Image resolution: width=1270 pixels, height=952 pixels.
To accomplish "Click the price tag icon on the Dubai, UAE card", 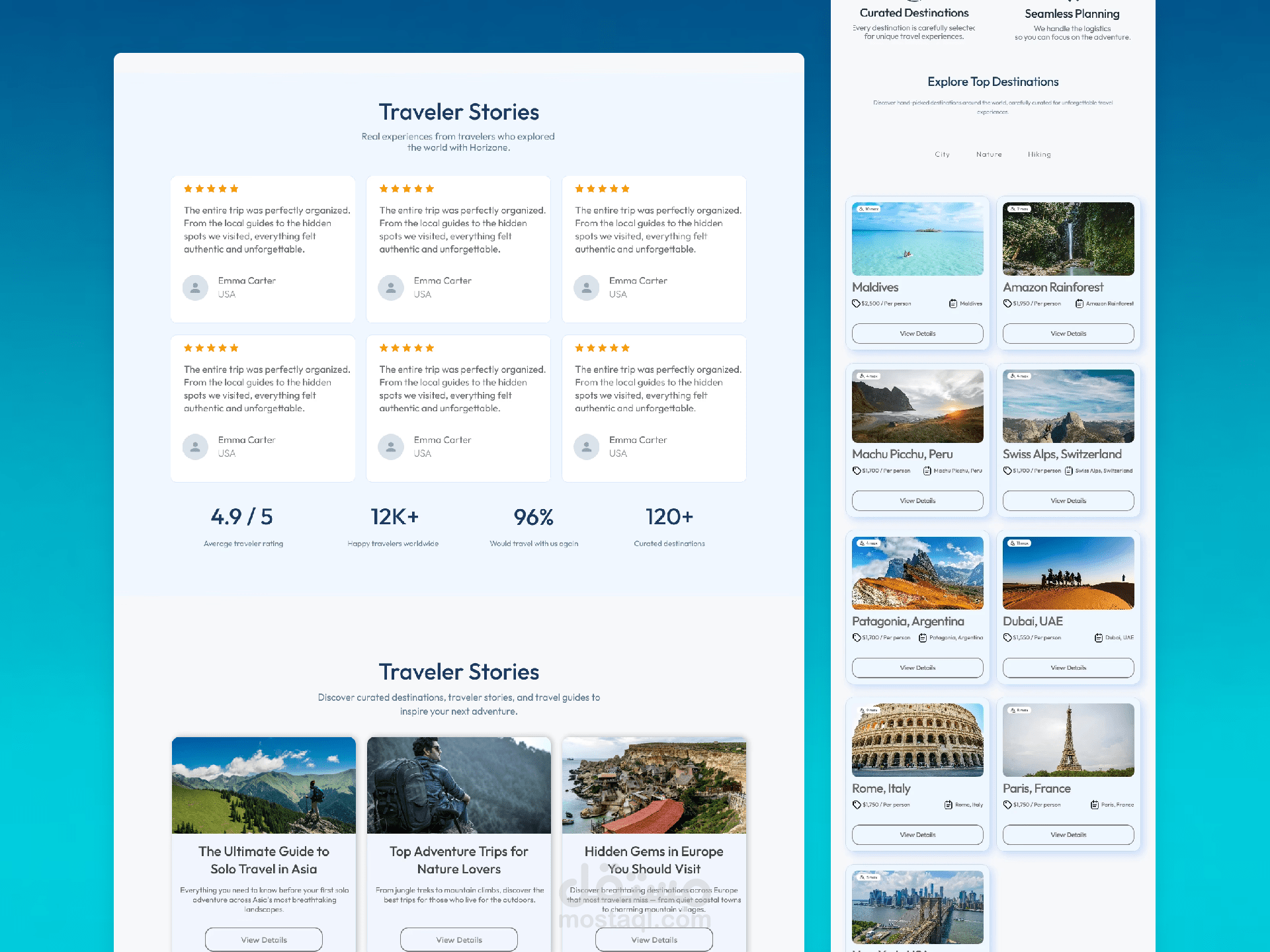I will click(1007, 638).
